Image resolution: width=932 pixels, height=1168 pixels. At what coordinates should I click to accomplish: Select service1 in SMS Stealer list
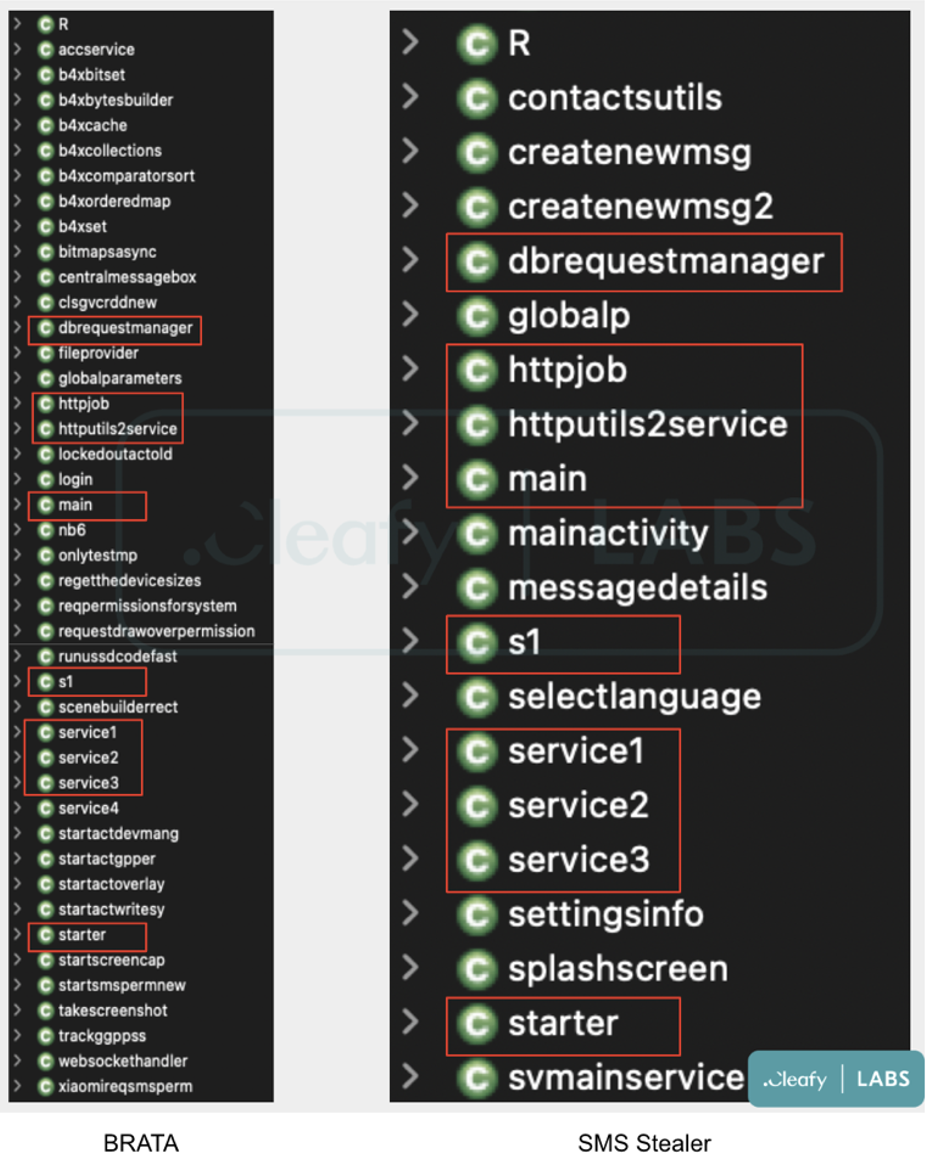pos(576,751)
